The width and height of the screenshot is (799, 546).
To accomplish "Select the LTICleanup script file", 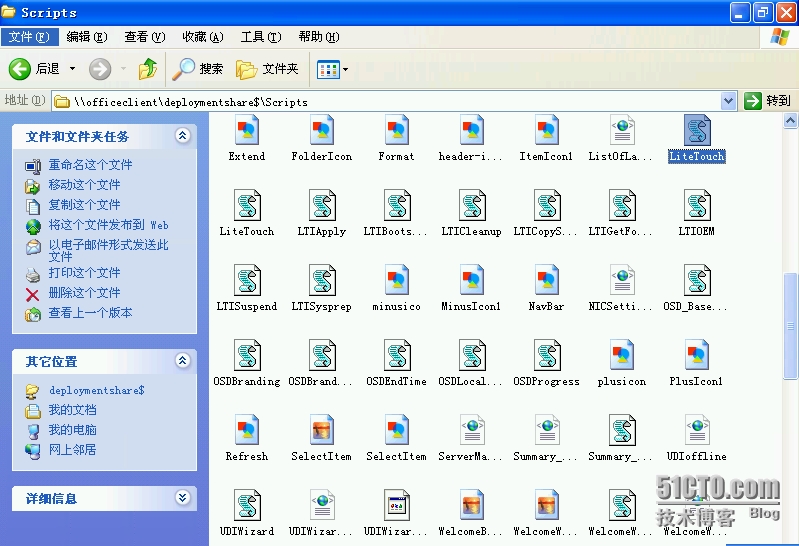I will click(x=471, y=213).
